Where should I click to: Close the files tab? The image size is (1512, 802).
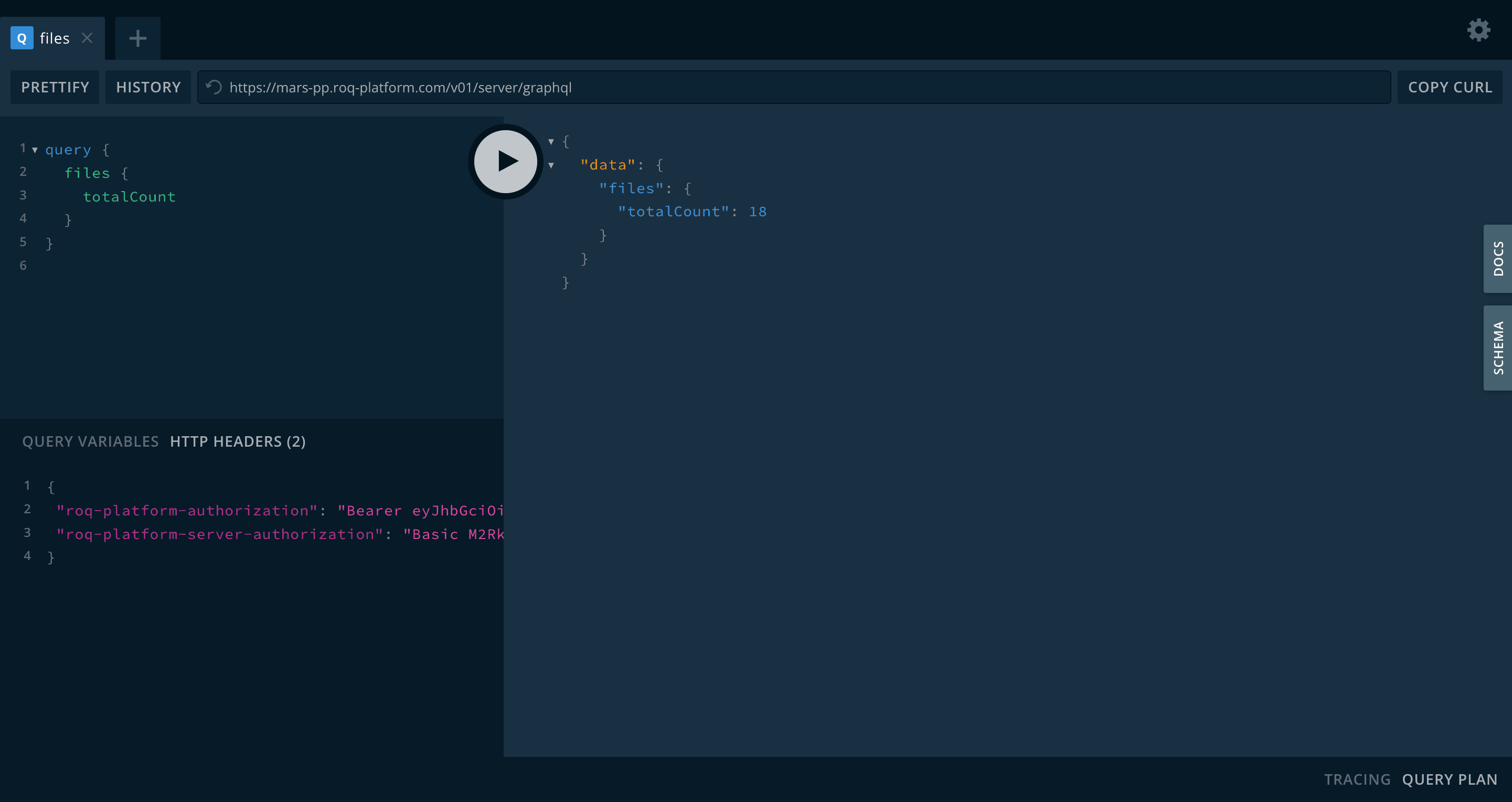point(87,38)
